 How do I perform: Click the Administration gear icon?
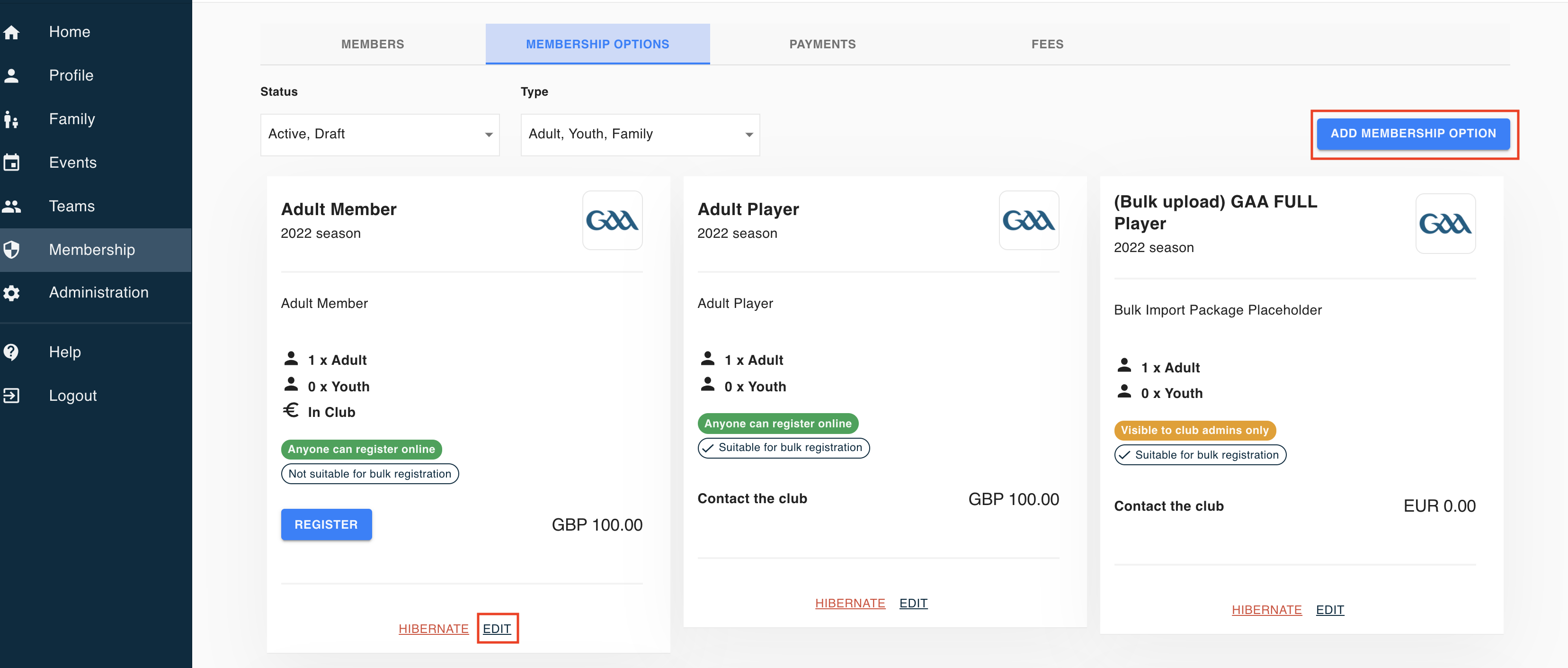click(x=11, y=293)
